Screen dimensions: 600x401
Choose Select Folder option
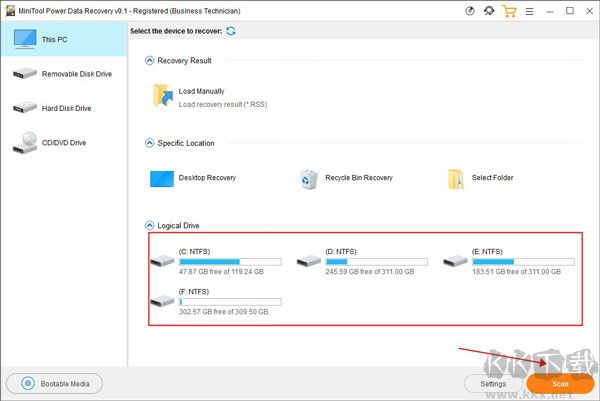[492, 178]
